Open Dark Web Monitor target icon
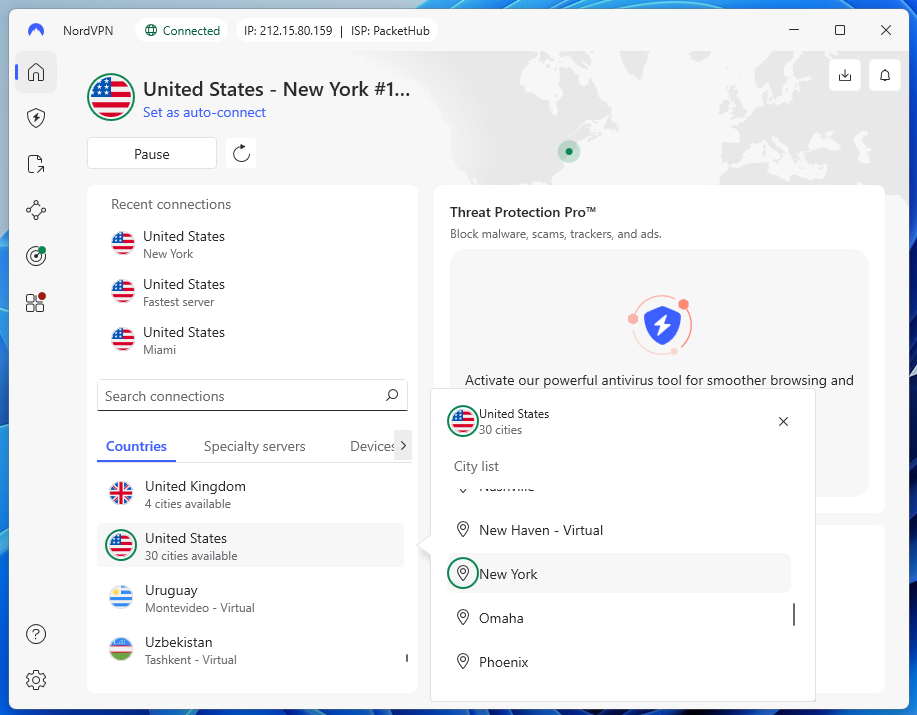The width and height of the screenshot is (917, 715). (x=36, y=256)
